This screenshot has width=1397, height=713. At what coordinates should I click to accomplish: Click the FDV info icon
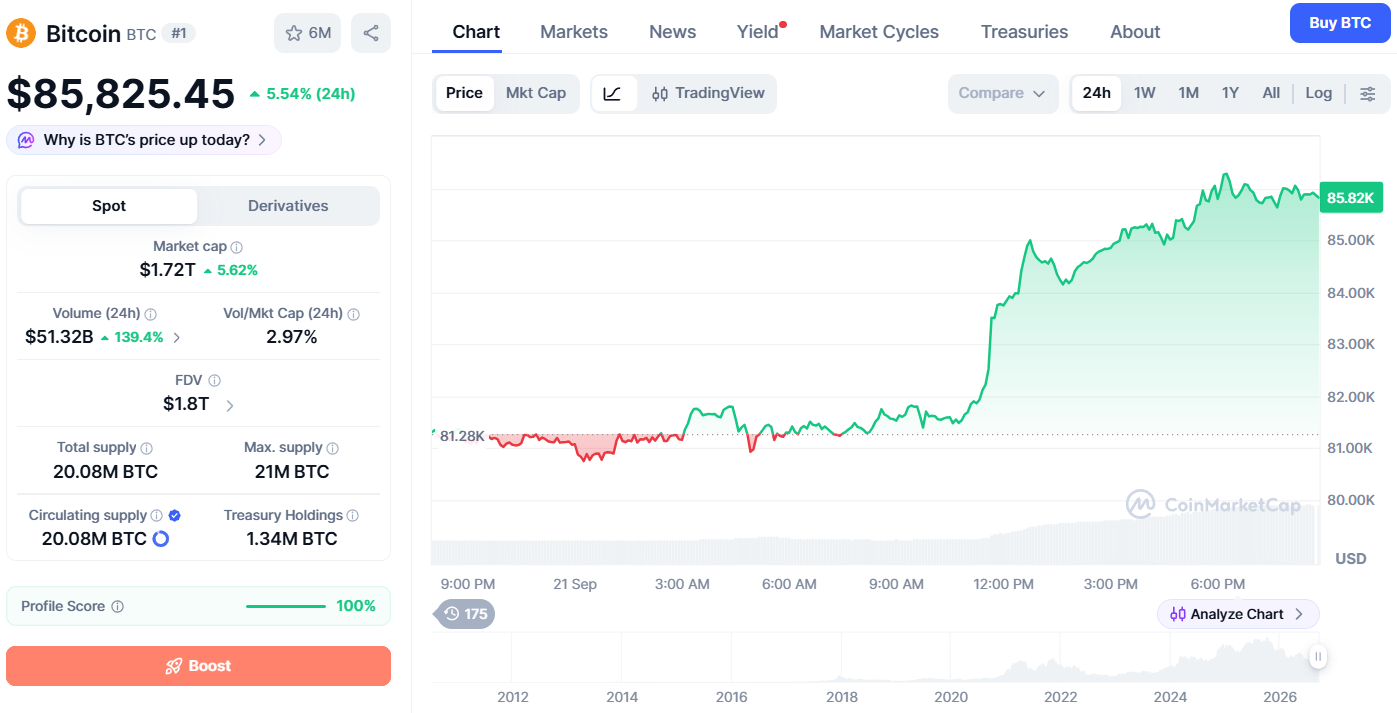coord(214,381)
